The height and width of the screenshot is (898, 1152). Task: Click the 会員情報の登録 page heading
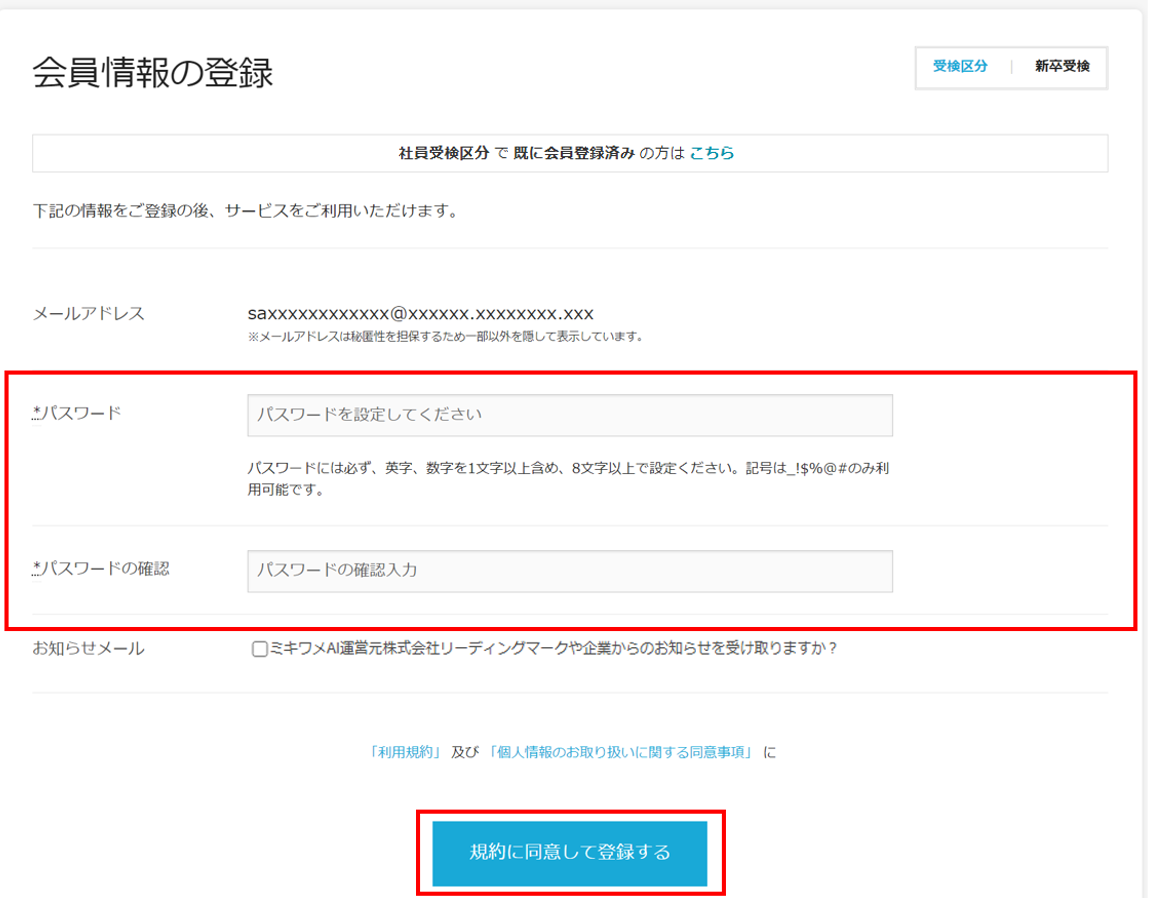[x=153, y=73]
